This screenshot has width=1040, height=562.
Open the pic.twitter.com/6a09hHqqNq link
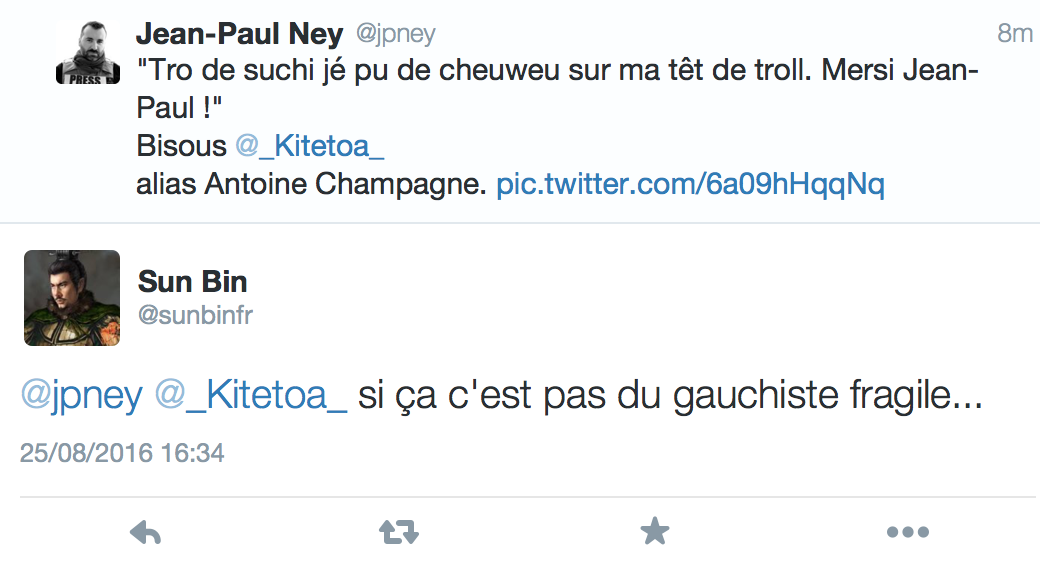[690, 184]
